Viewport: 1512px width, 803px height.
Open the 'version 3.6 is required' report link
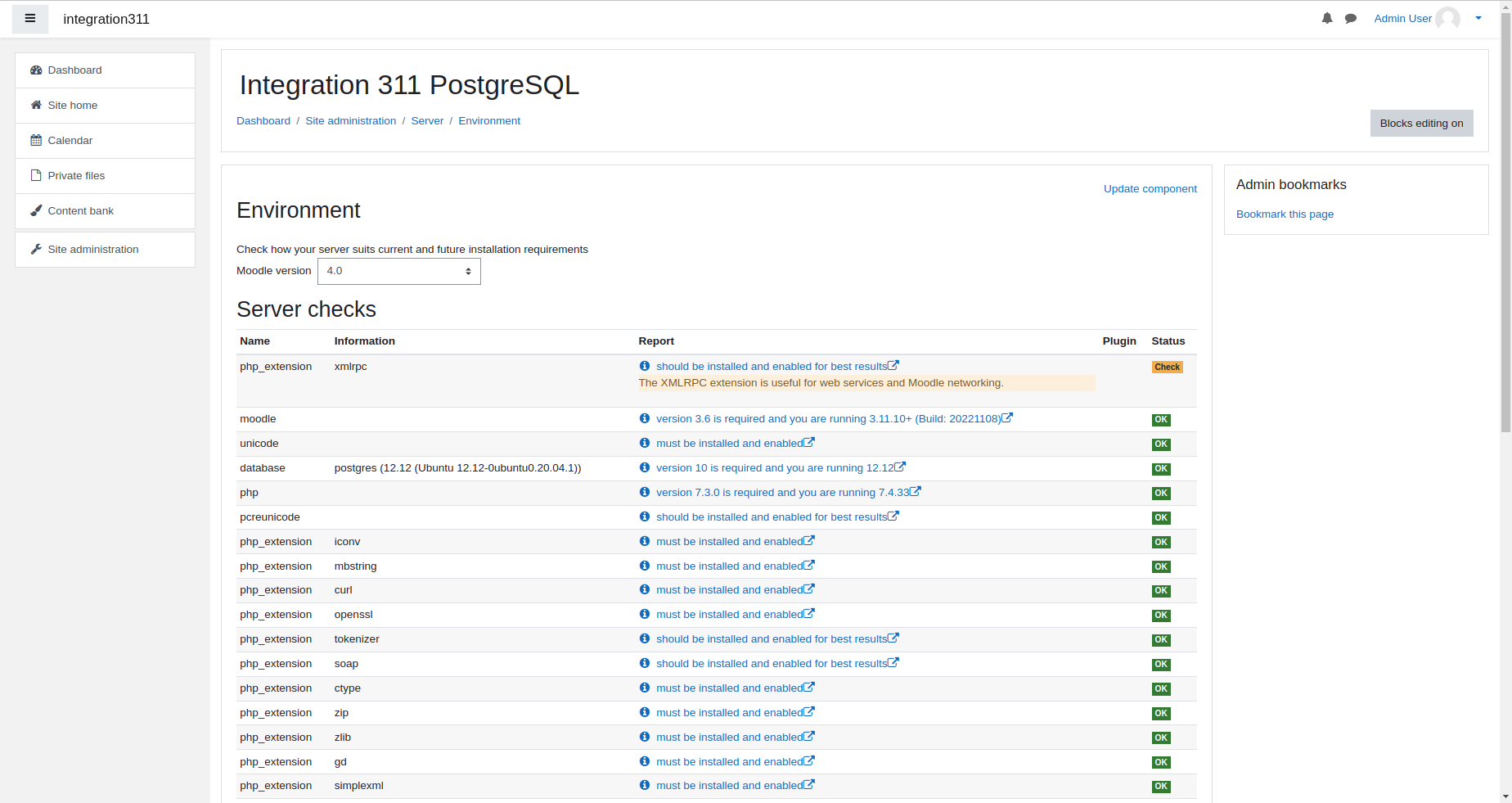point(829,419)
